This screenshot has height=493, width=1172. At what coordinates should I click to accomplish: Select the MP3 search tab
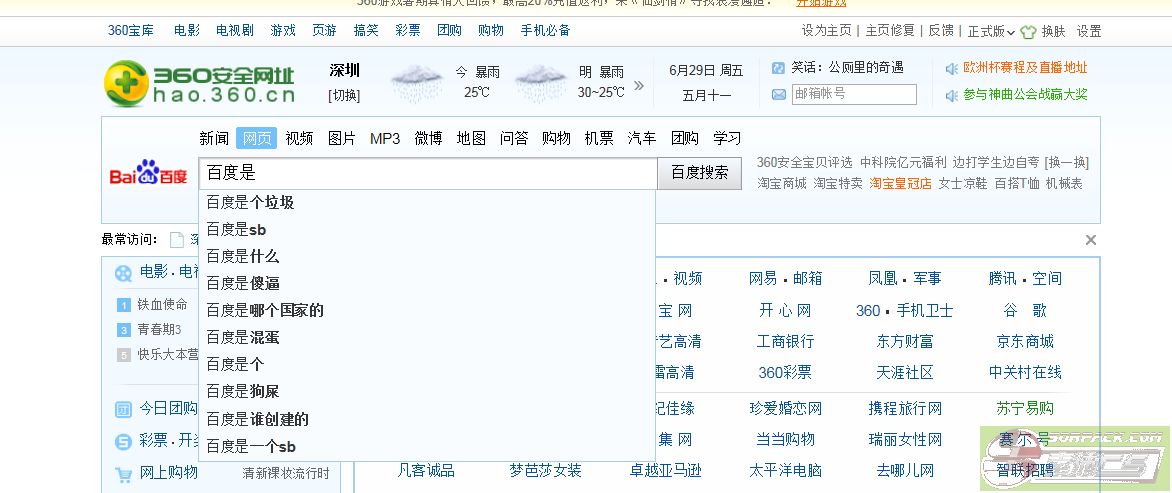[x=385, y=138]
